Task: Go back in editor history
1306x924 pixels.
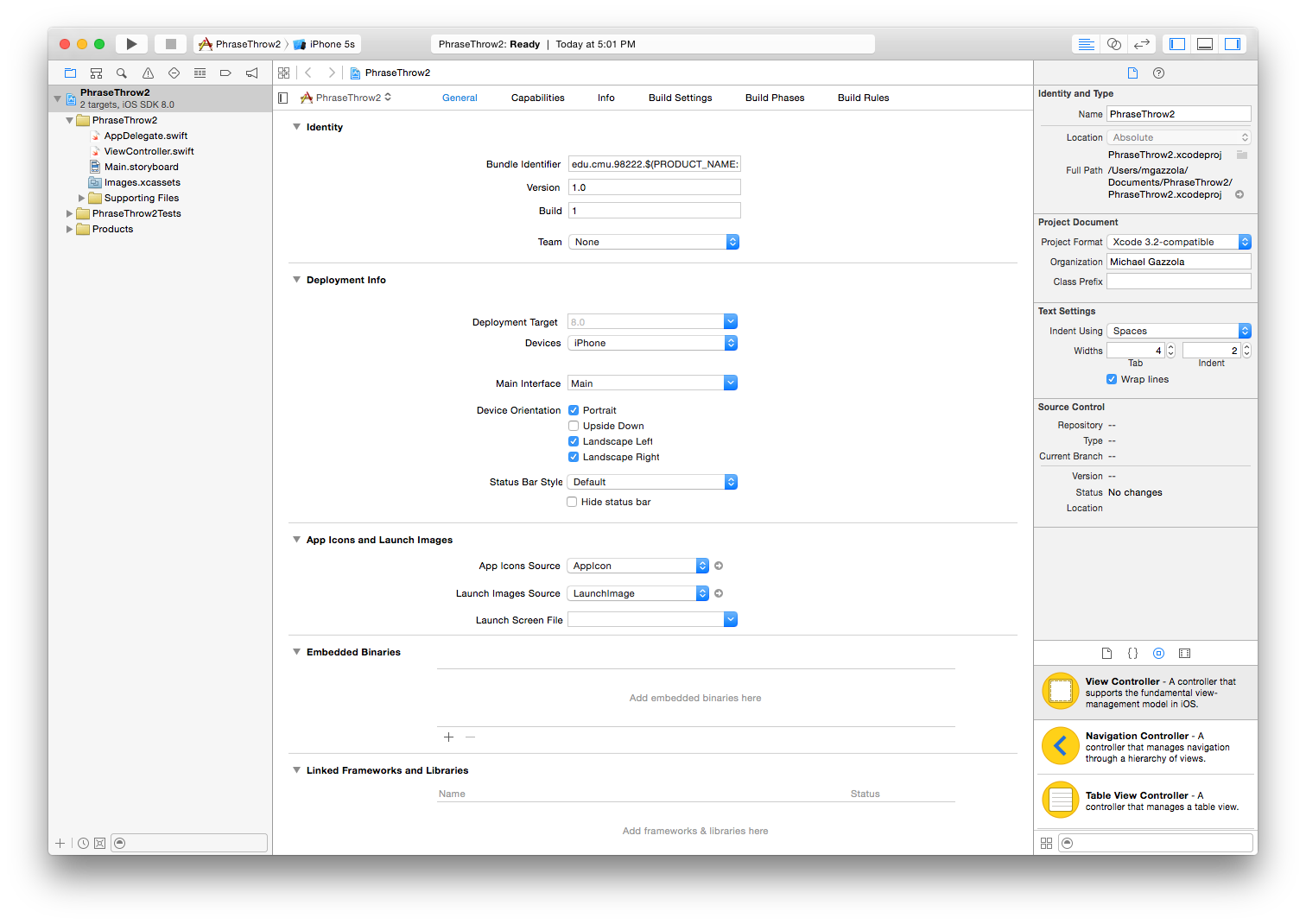Action: point(308,73)
